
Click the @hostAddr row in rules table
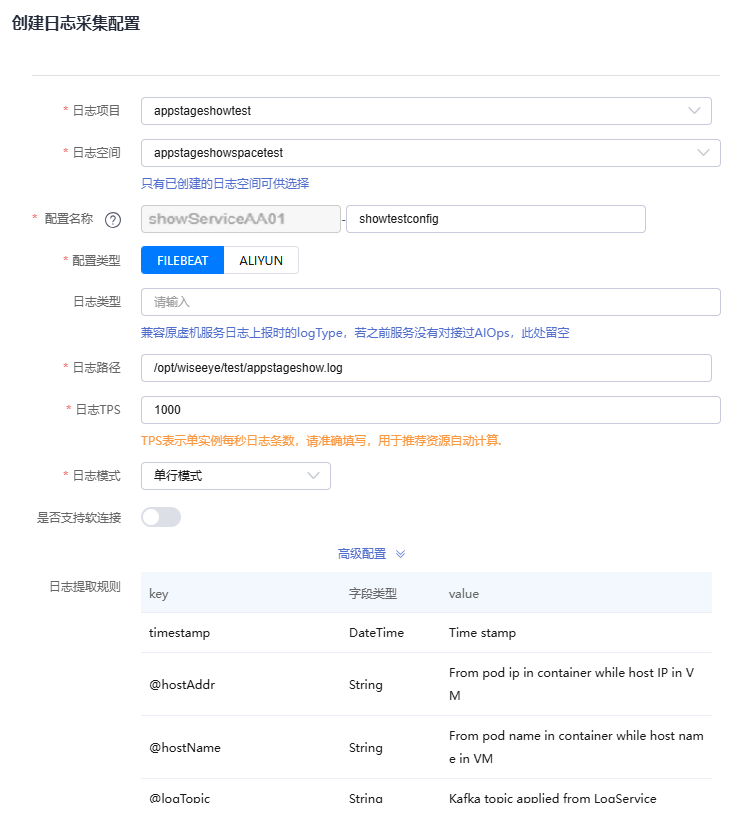pyautogui.click(x=426, y=685)
